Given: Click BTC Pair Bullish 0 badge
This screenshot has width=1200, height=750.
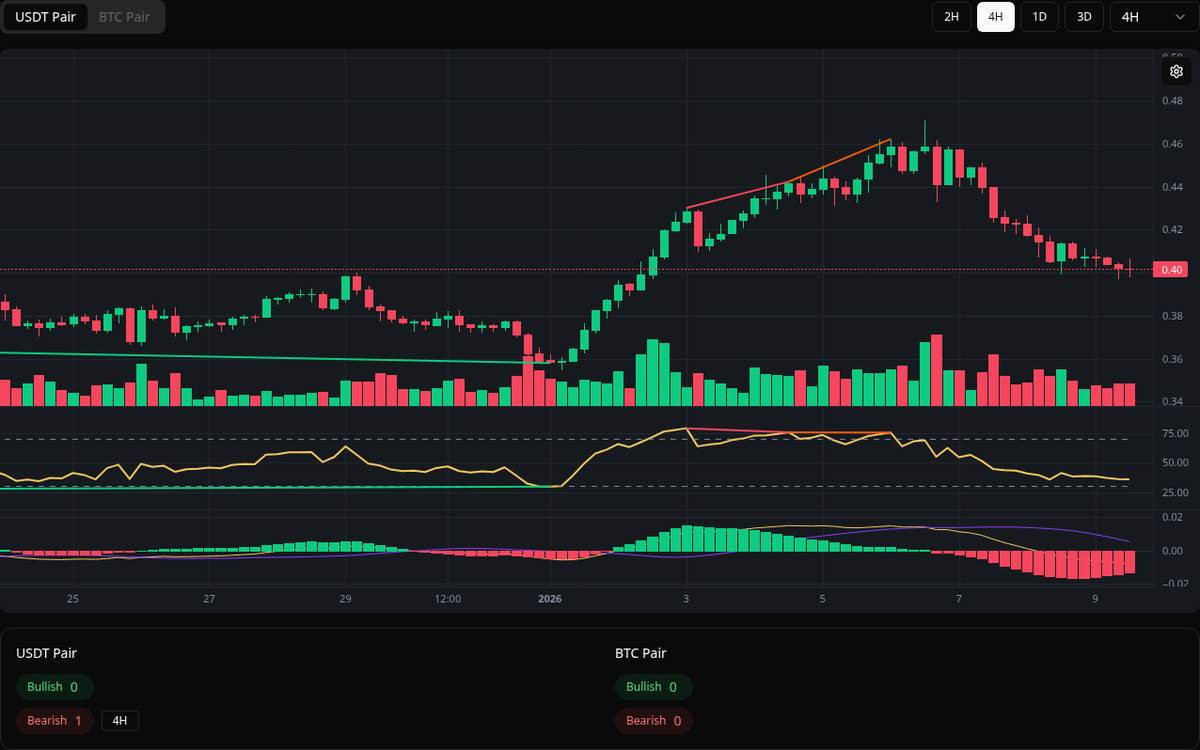Looking at the screenshot, I should point(653,687).
